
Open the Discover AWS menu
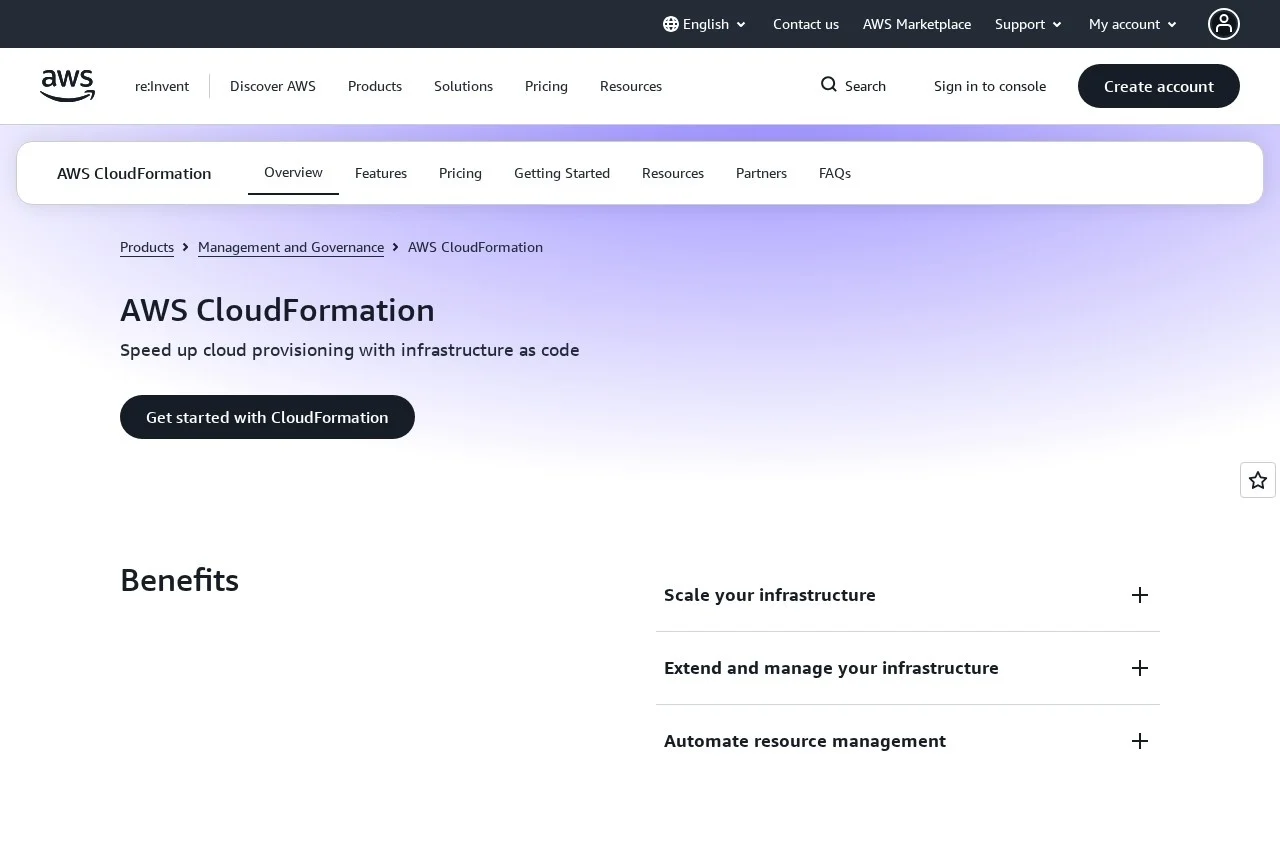273,86
